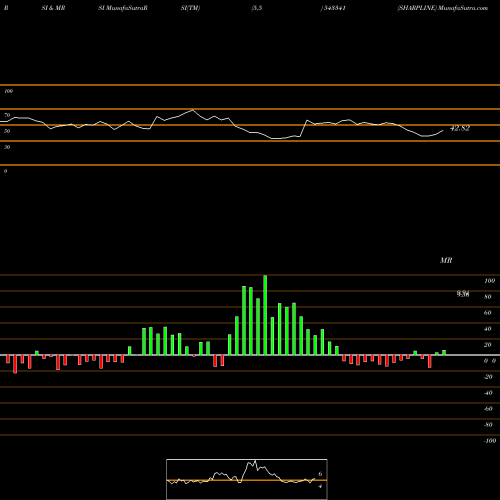The height and width of the screenshot is (500, 500).
Task: Click the SI(TM) header text
Action: pyautogui.click(x=190, y=8)
